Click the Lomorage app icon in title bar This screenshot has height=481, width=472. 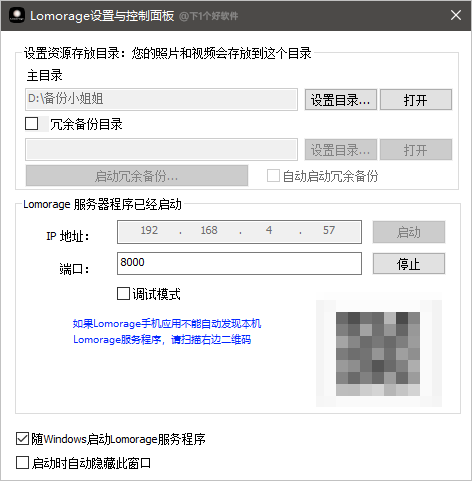(x=17, y=15)
